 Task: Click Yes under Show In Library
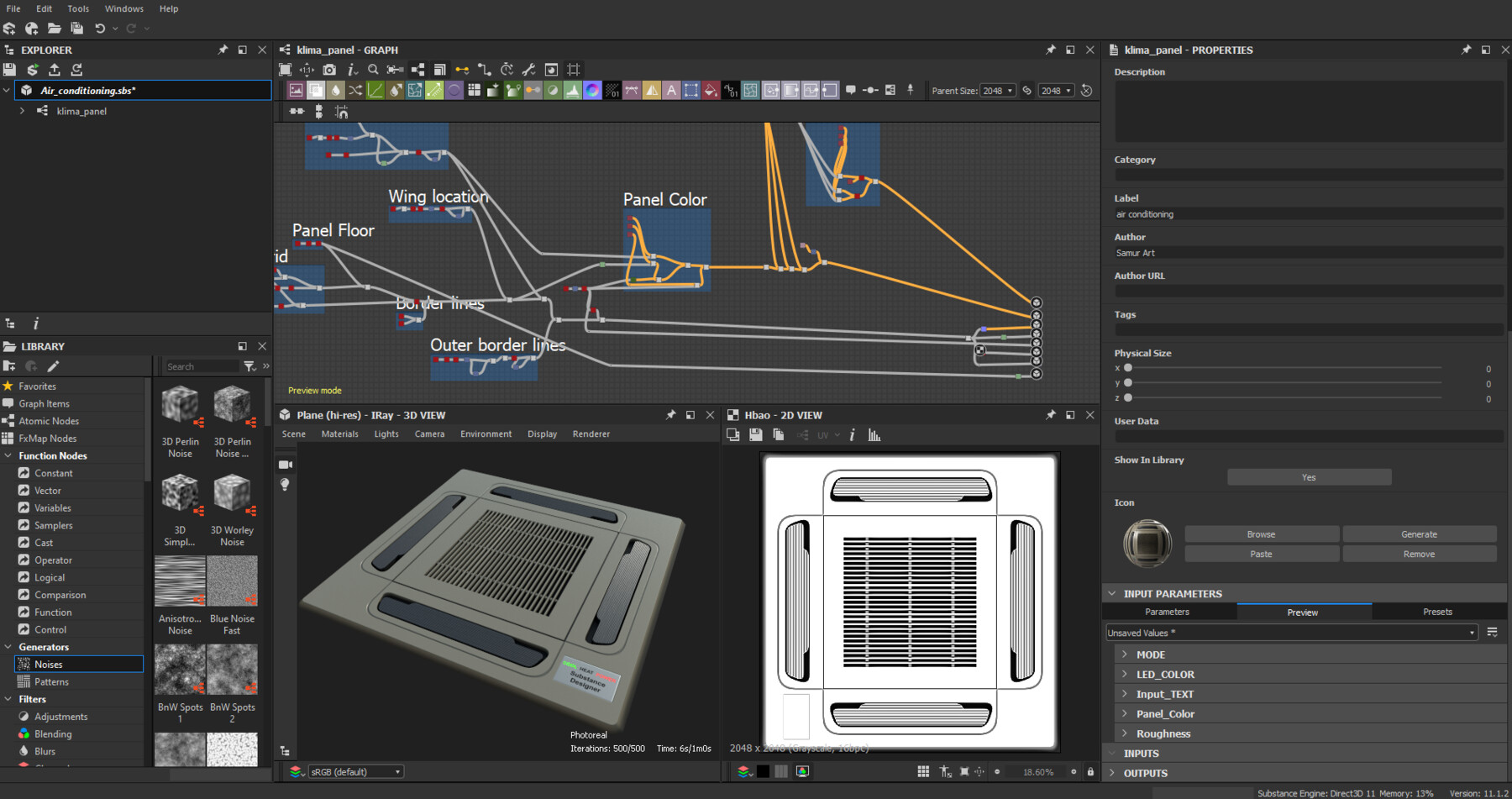[1308, 476]
